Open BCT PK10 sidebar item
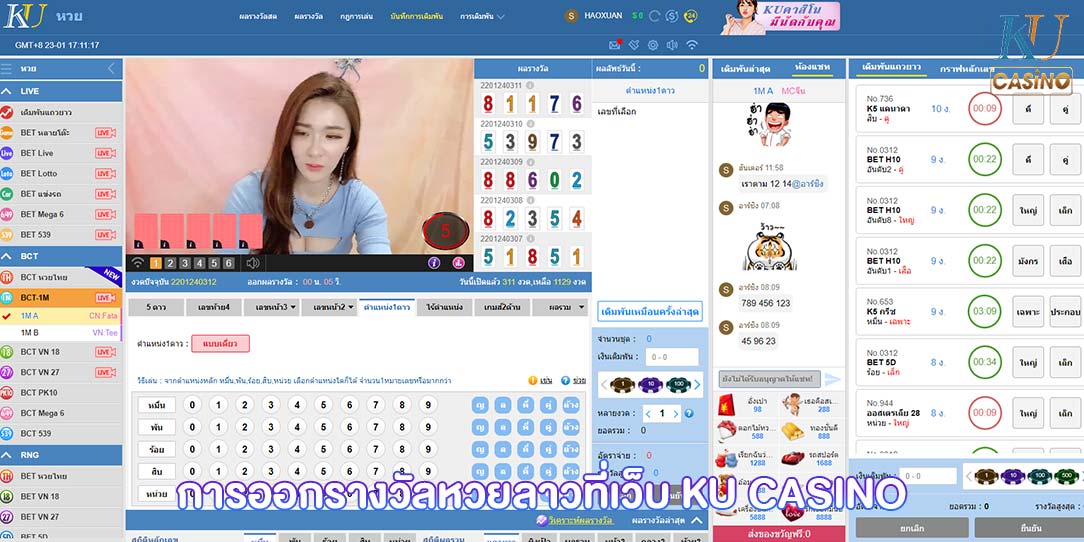This screenshot has height=542, width=1084. pyautogui.click(x=61, y=393)
